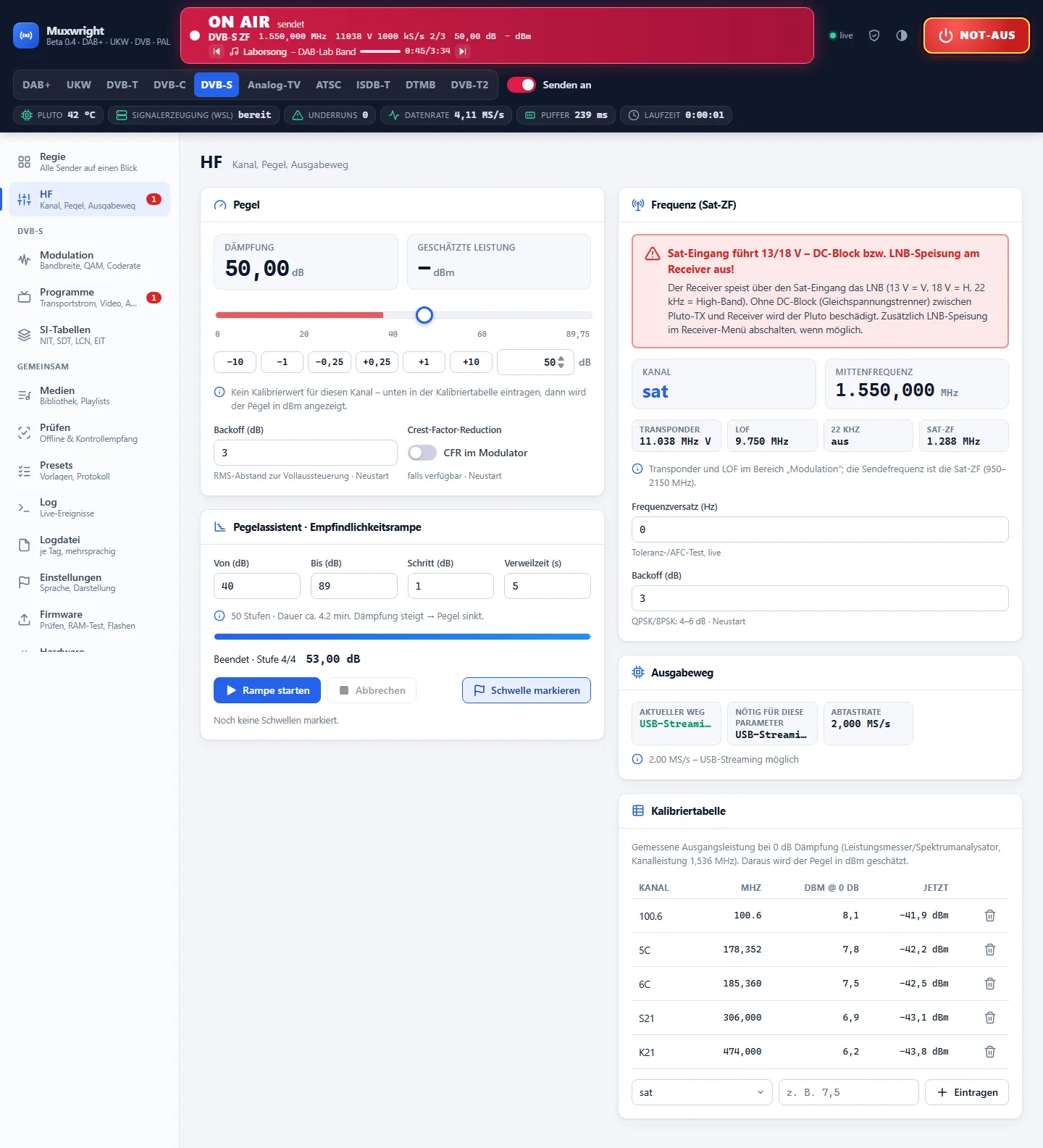Start the ramp with Rampe starten

point(269,690)
